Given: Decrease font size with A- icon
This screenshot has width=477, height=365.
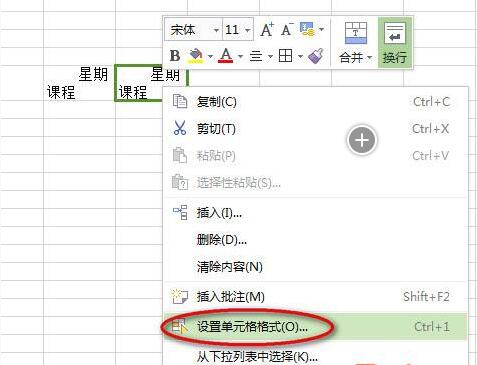Looking at the screenshot, I should click(x=287, y=30).
